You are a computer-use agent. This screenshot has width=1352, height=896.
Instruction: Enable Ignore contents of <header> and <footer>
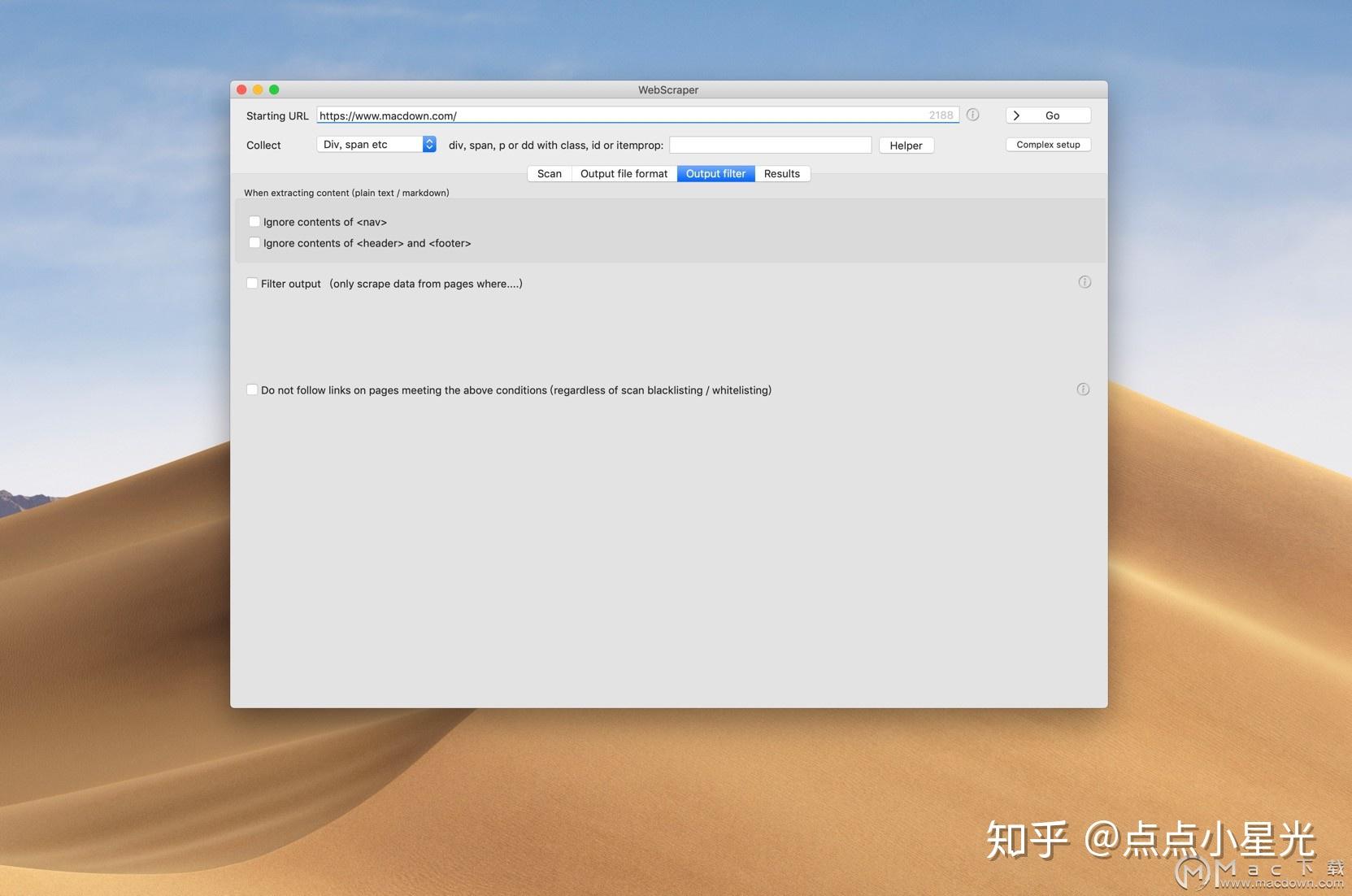[254, 242]
